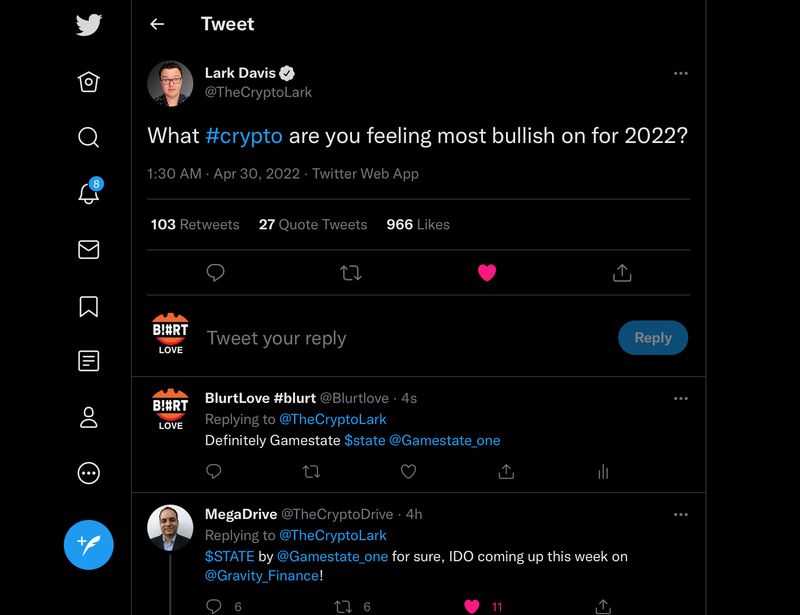Open the Messages envelope icon
Screen dimensions: 800x615
point(89,250)
